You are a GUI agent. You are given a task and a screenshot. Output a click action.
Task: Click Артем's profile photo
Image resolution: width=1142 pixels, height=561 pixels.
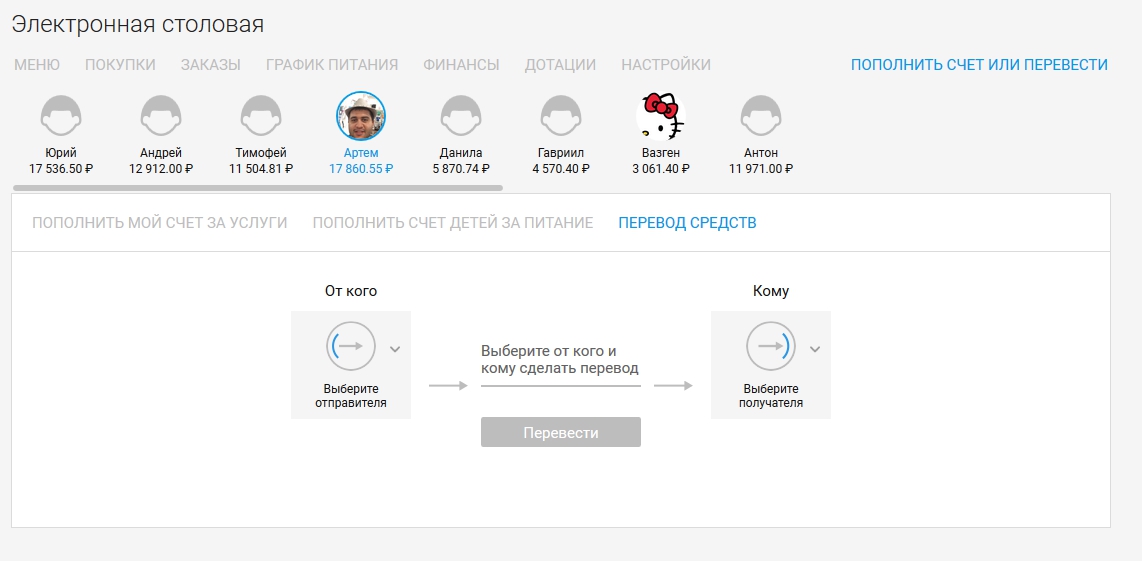[361, 116]
